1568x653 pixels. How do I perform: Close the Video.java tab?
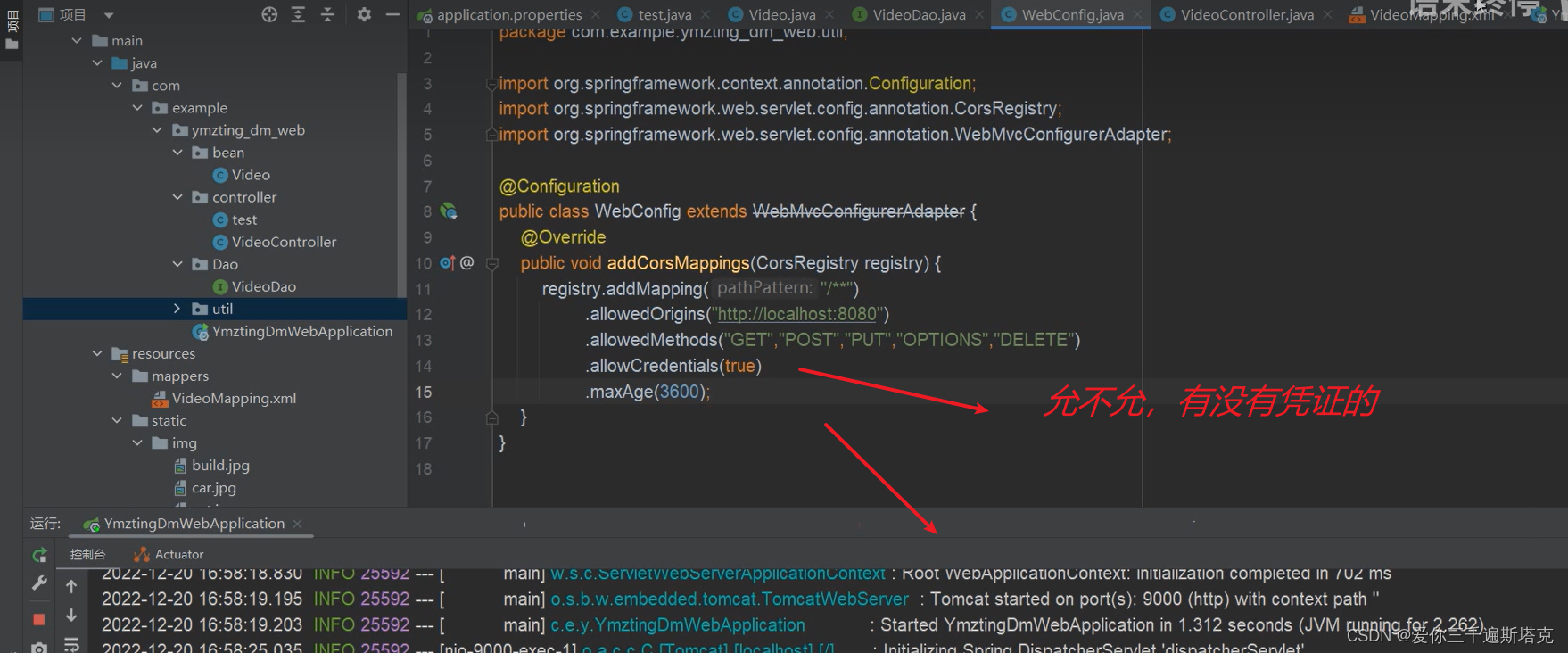pyautogui.click(x=829, y=14)
